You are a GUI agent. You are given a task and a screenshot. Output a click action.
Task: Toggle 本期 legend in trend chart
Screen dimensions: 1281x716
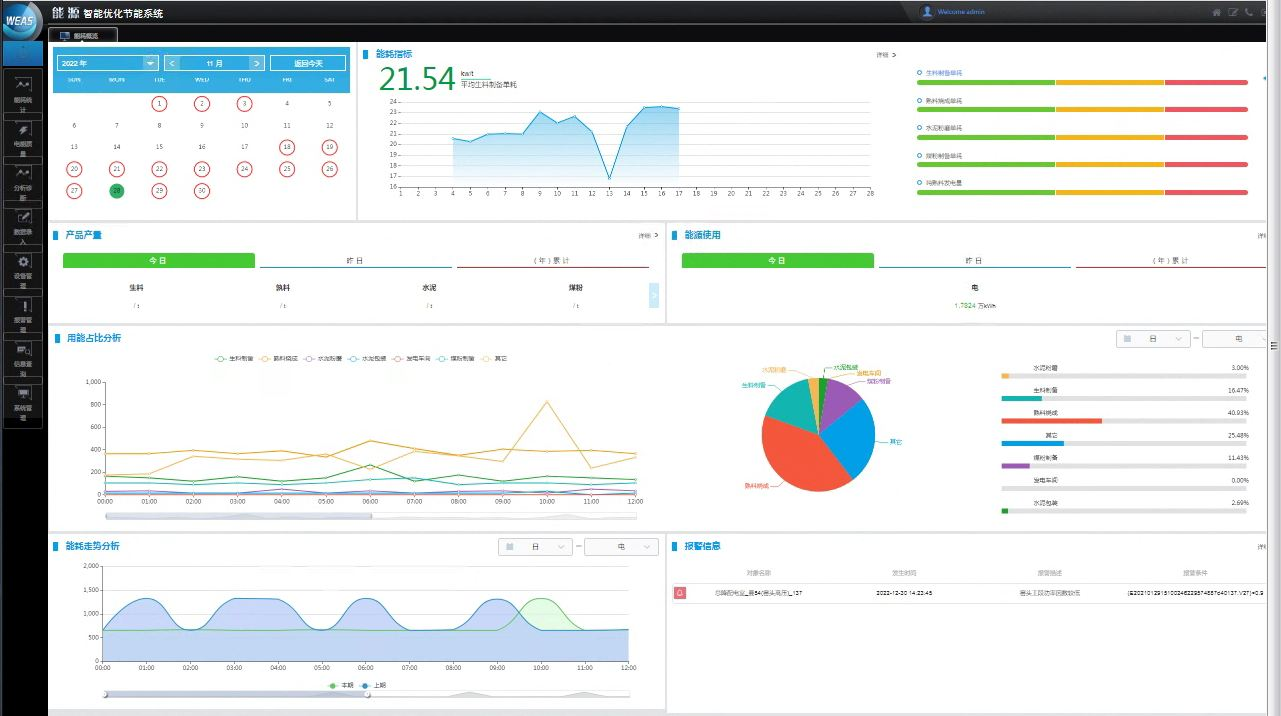pyautogui.click(x=342, y=685)
